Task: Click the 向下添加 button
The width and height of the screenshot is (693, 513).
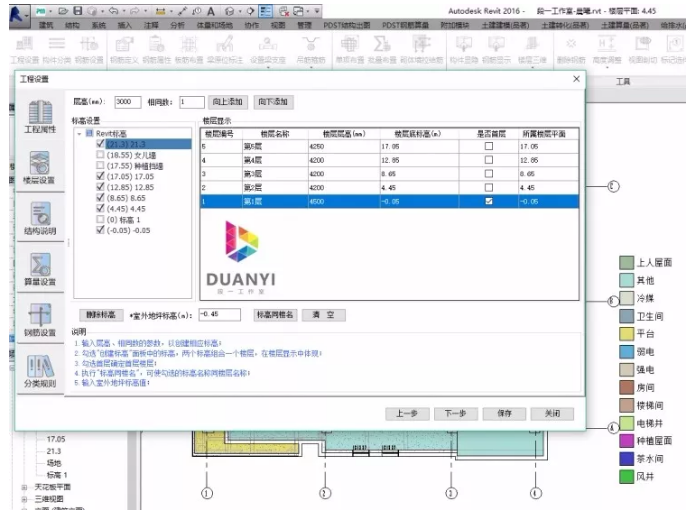Action: point(273,102)
